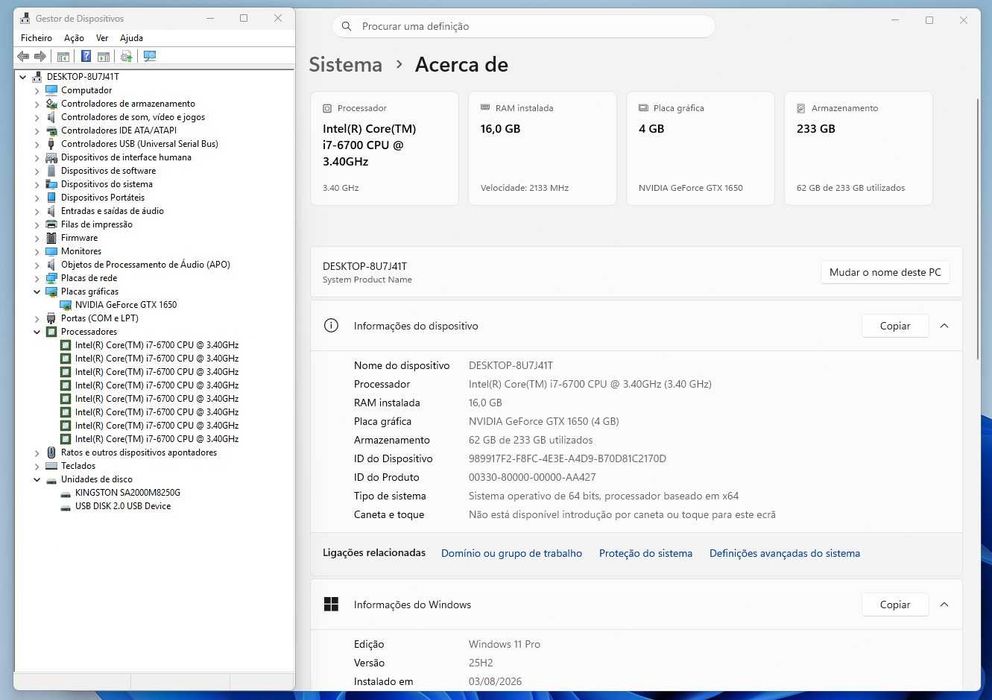Open the Ajuda menu
Screen dimensions: 992x700
[132, 38]
